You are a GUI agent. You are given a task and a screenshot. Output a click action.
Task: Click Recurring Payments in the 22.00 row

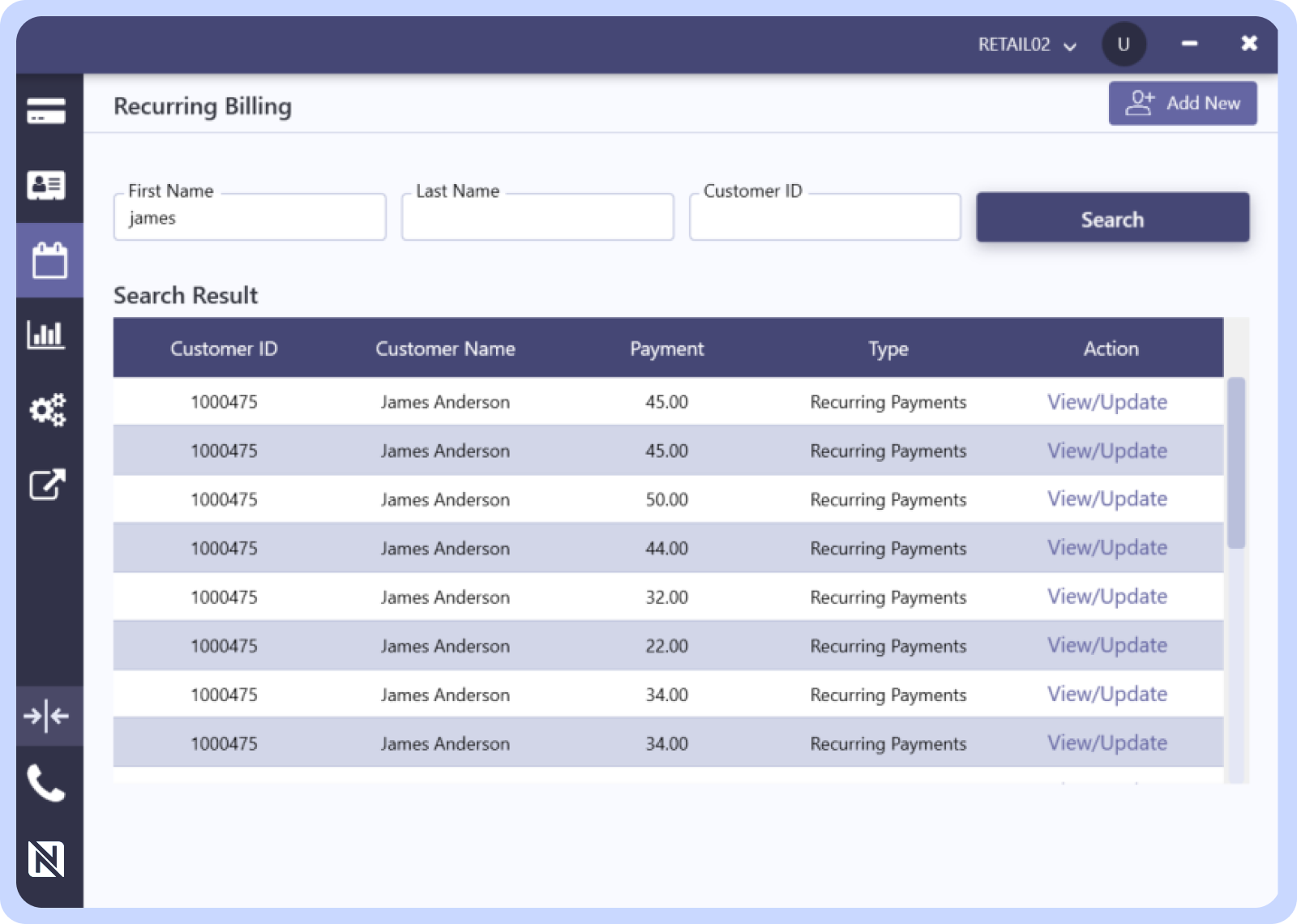[x=888, y=646]
